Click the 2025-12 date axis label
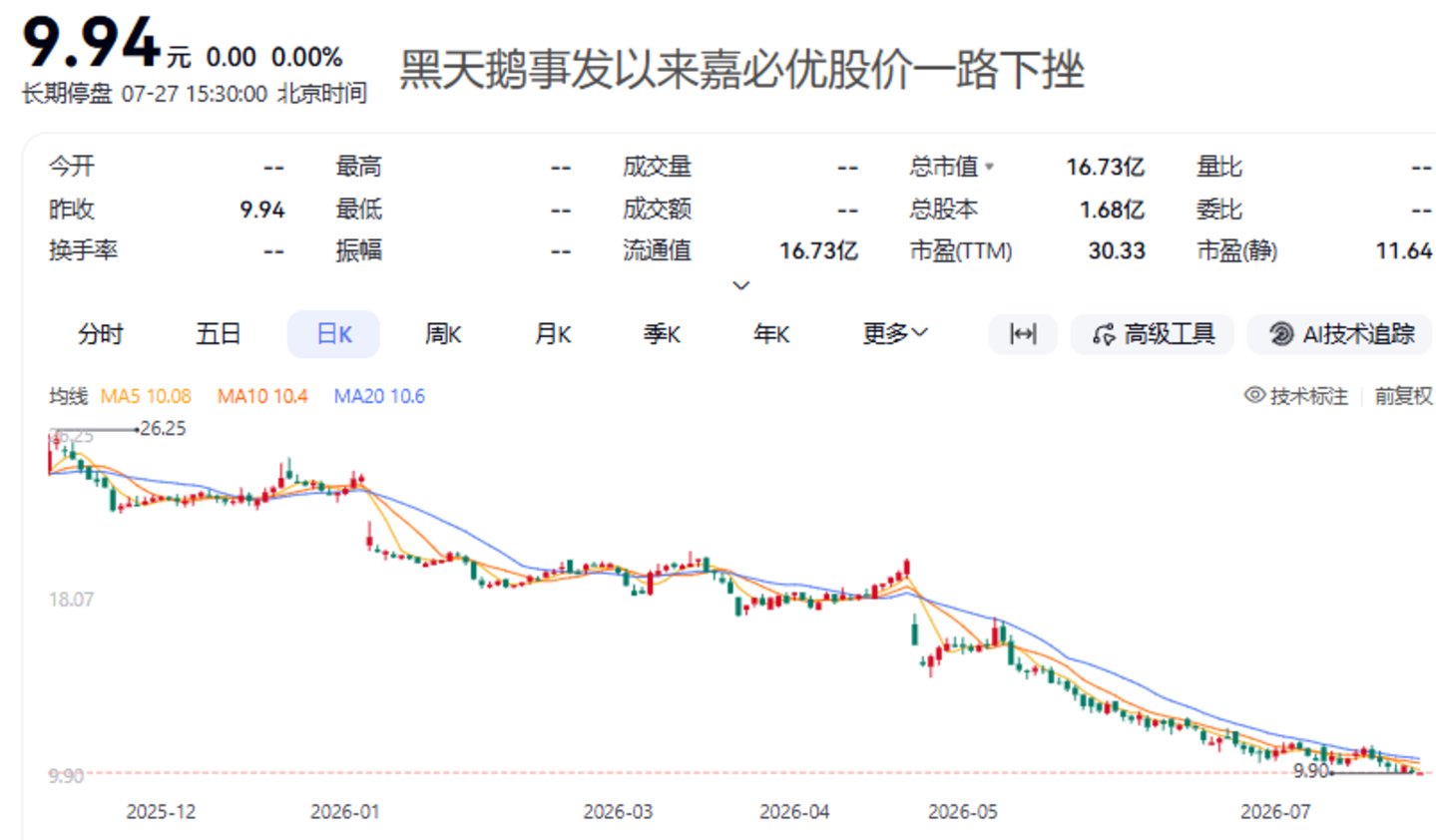Screen dimensions: 1436x840 (x=161, y=811)
